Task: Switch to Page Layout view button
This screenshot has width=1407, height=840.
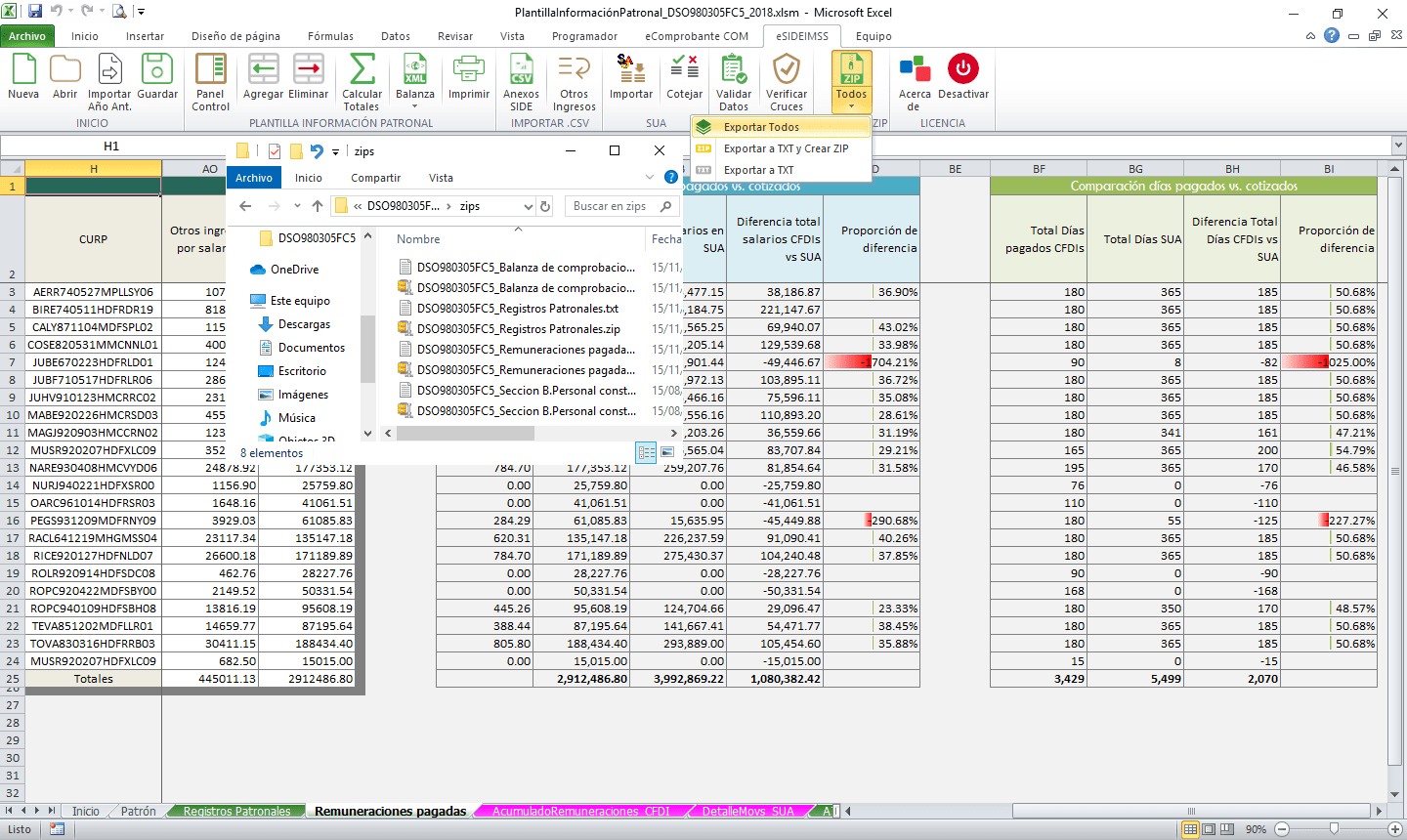Action: coord(1209,829)
